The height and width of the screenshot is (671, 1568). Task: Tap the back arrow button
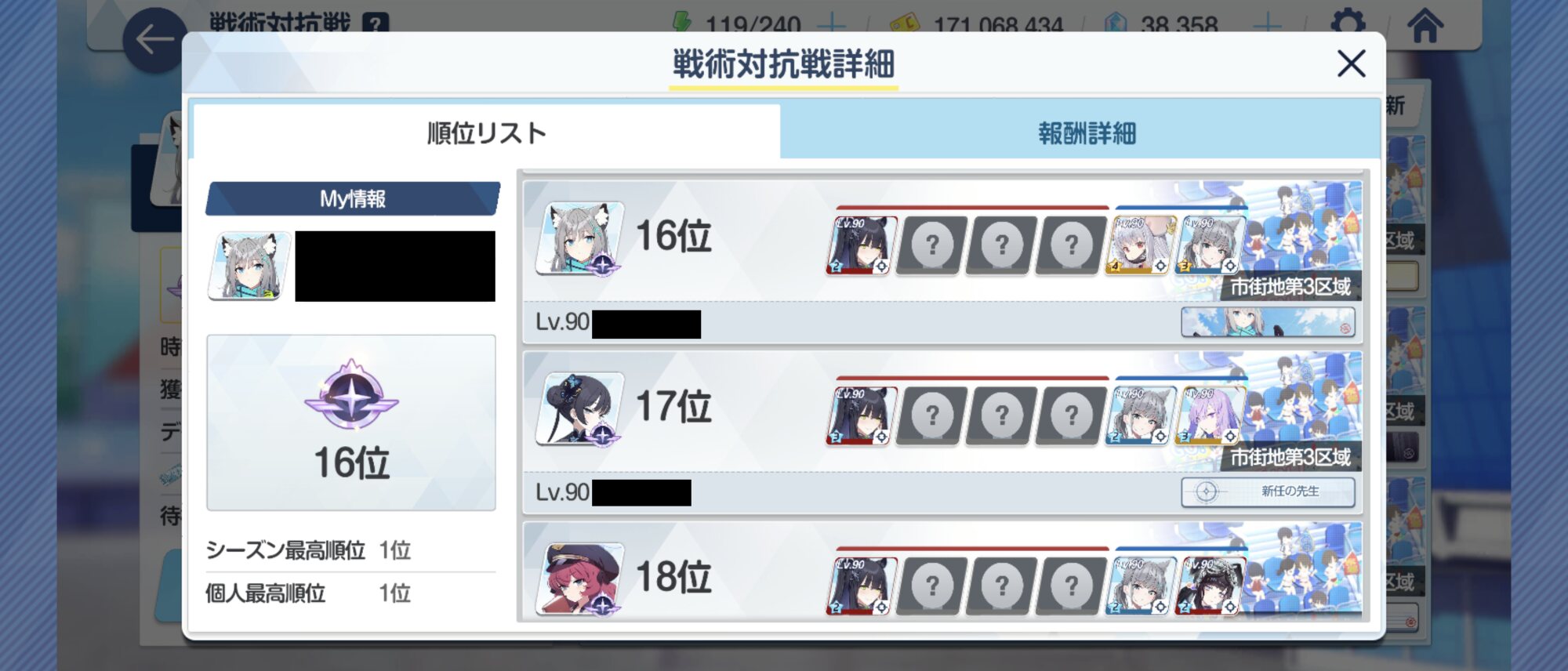click(x=154, y=40)
